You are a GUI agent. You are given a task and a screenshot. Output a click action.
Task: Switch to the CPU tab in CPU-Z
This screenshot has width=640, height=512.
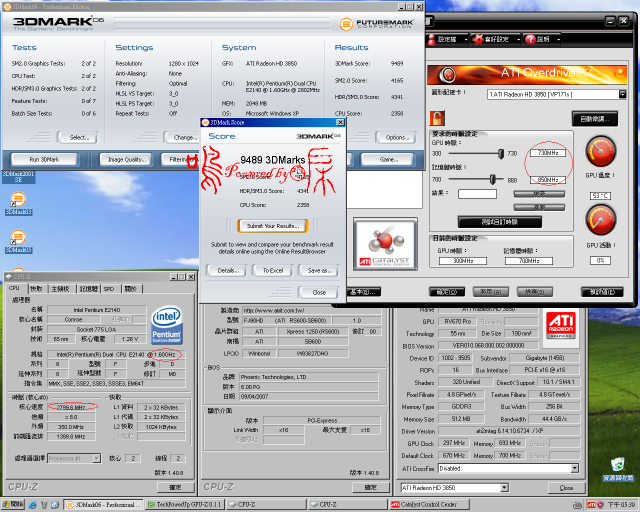pos(15,288)
